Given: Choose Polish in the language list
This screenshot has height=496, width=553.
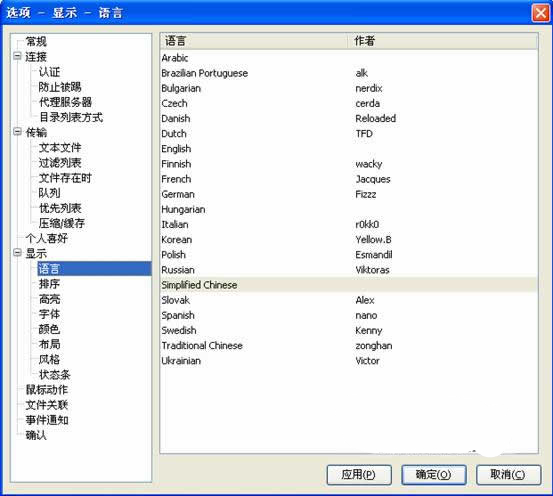Looking at the screenshot, I should pyautogui.click(x=173, y=255).
